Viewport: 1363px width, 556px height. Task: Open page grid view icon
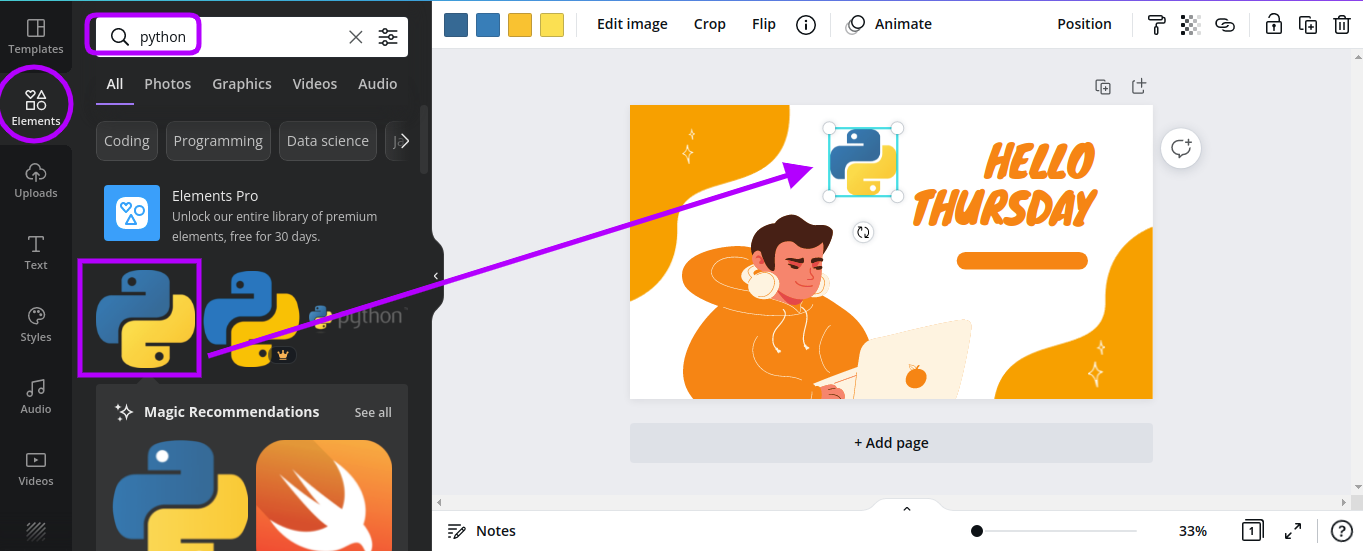coord(1252,531)
